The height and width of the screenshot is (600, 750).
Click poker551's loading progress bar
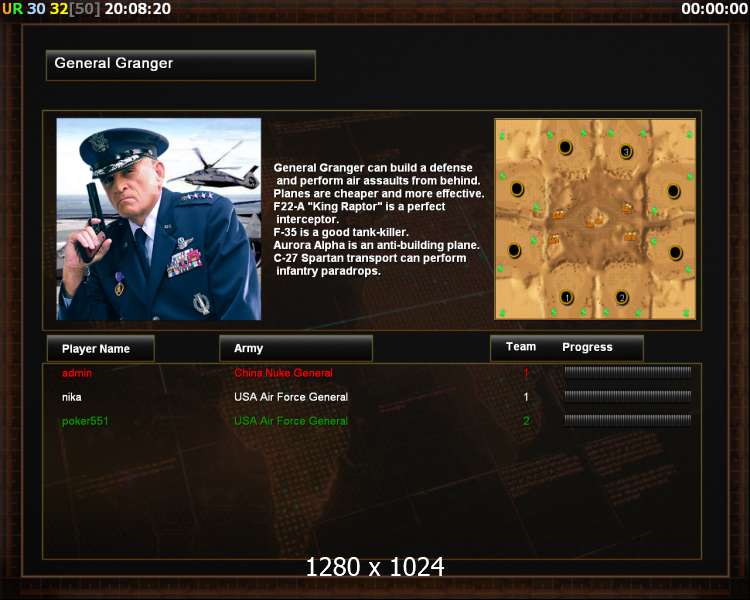pos(628,420)
